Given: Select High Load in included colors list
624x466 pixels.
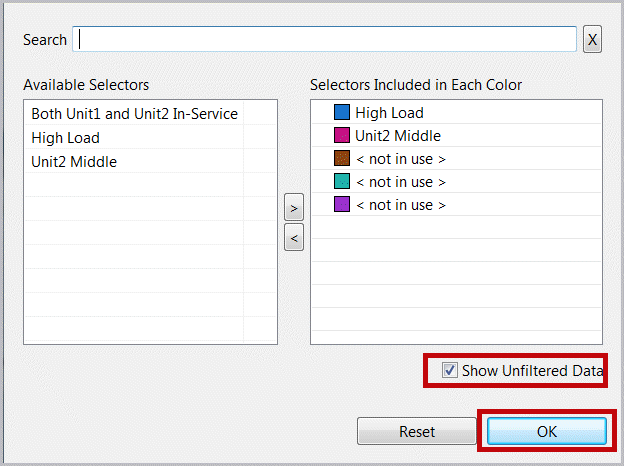Looking at the screenshot, I should [389, 113].
